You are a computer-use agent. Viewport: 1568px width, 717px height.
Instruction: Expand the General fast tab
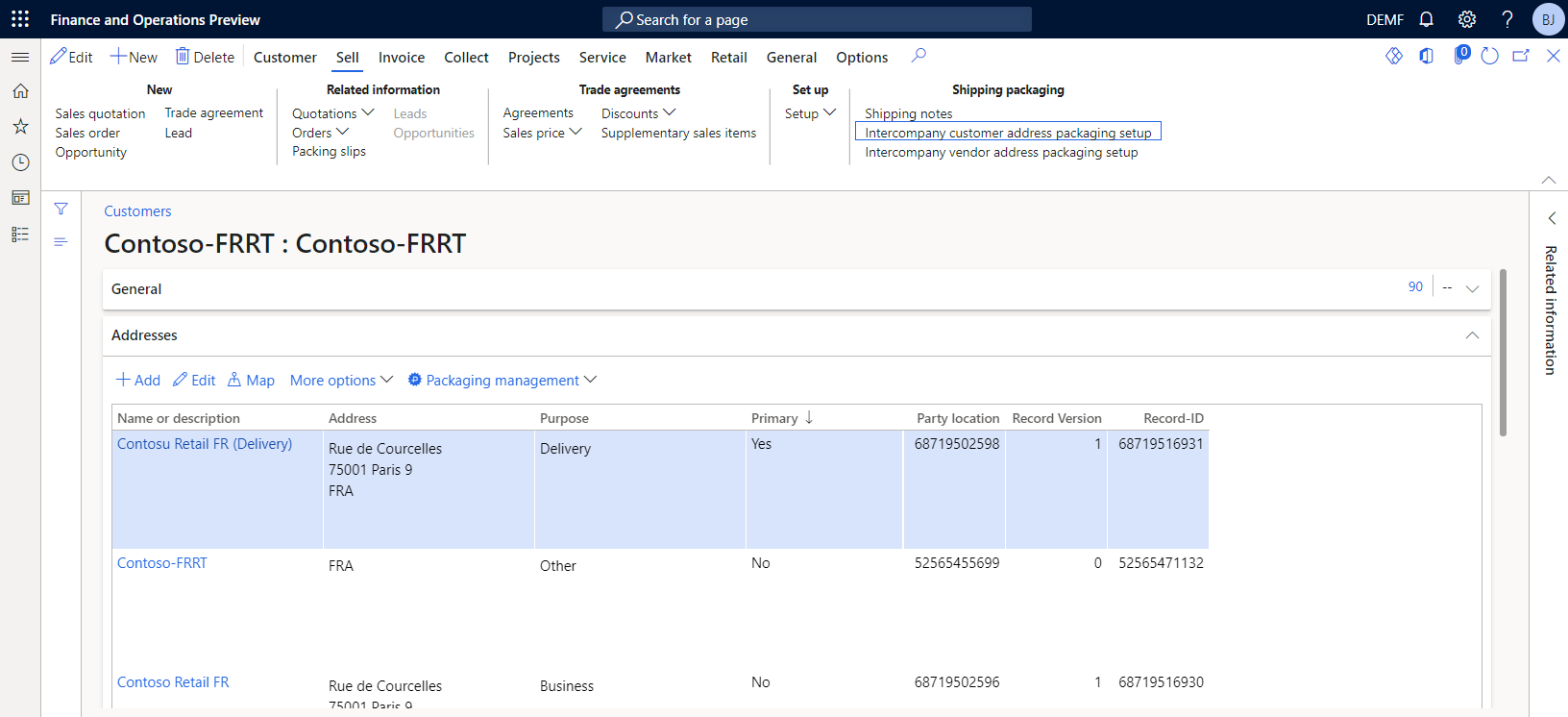[796, 288]
